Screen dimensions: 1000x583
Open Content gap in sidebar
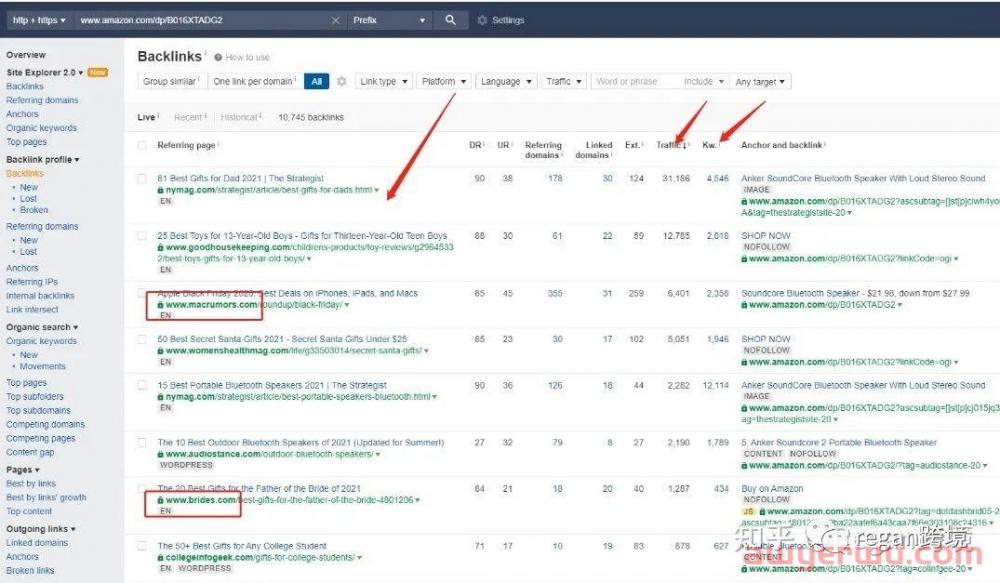pos(30,452)
